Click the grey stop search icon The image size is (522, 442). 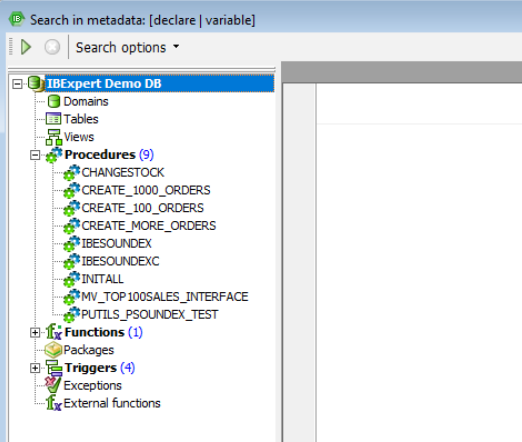point(52,47)
